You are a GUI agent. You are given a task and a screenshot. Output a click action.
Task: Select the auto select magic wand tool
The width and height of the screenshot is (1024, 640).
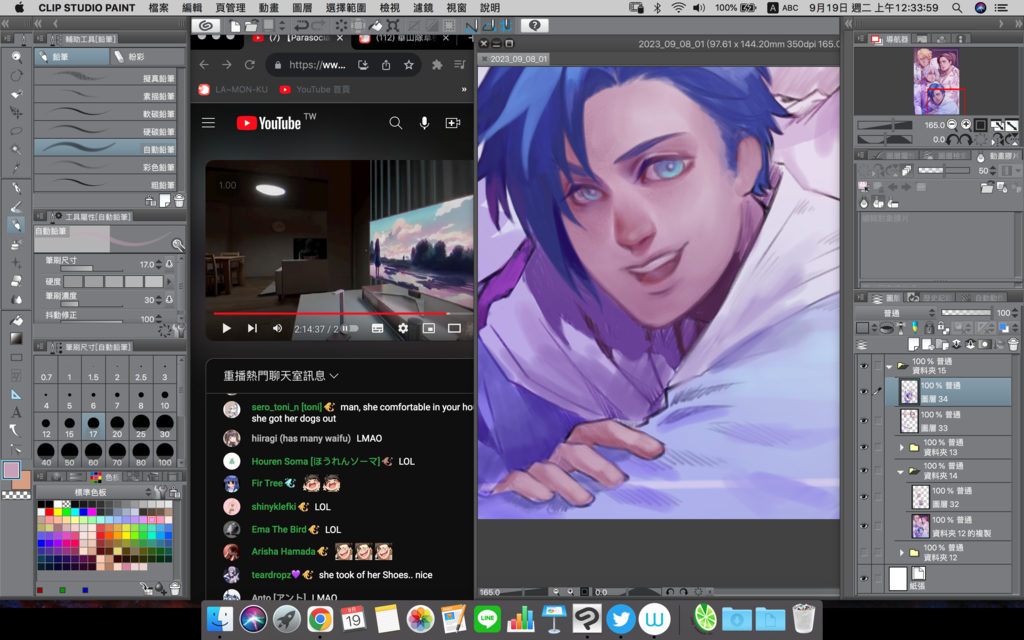point(16,149)
